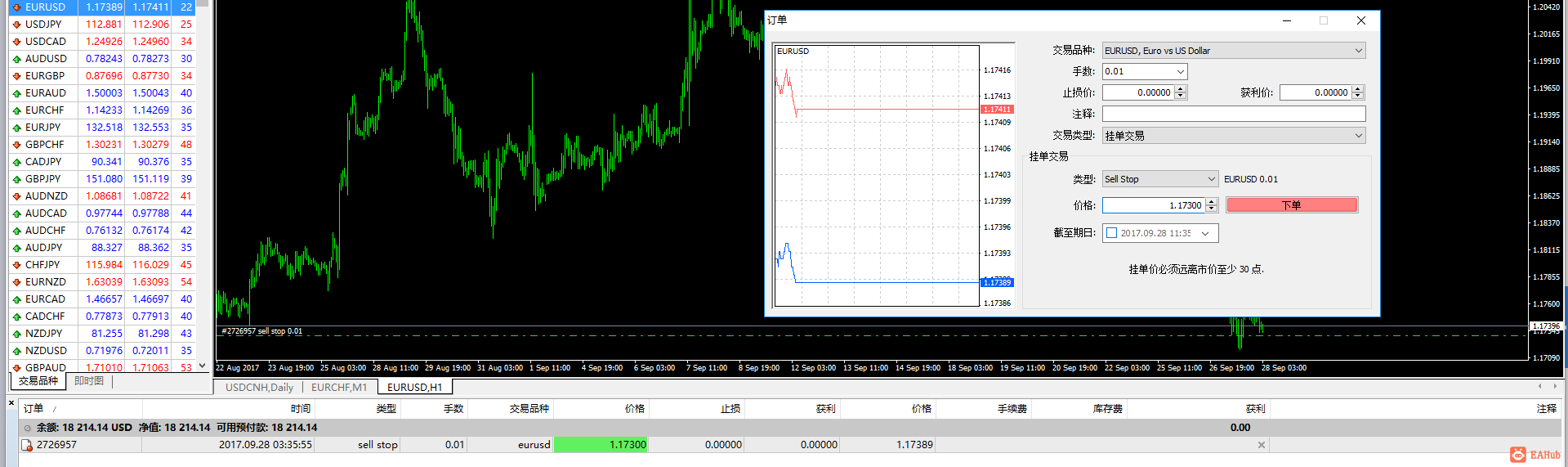Click the arrow icon beside CADCHF

[x=16, y=317]
